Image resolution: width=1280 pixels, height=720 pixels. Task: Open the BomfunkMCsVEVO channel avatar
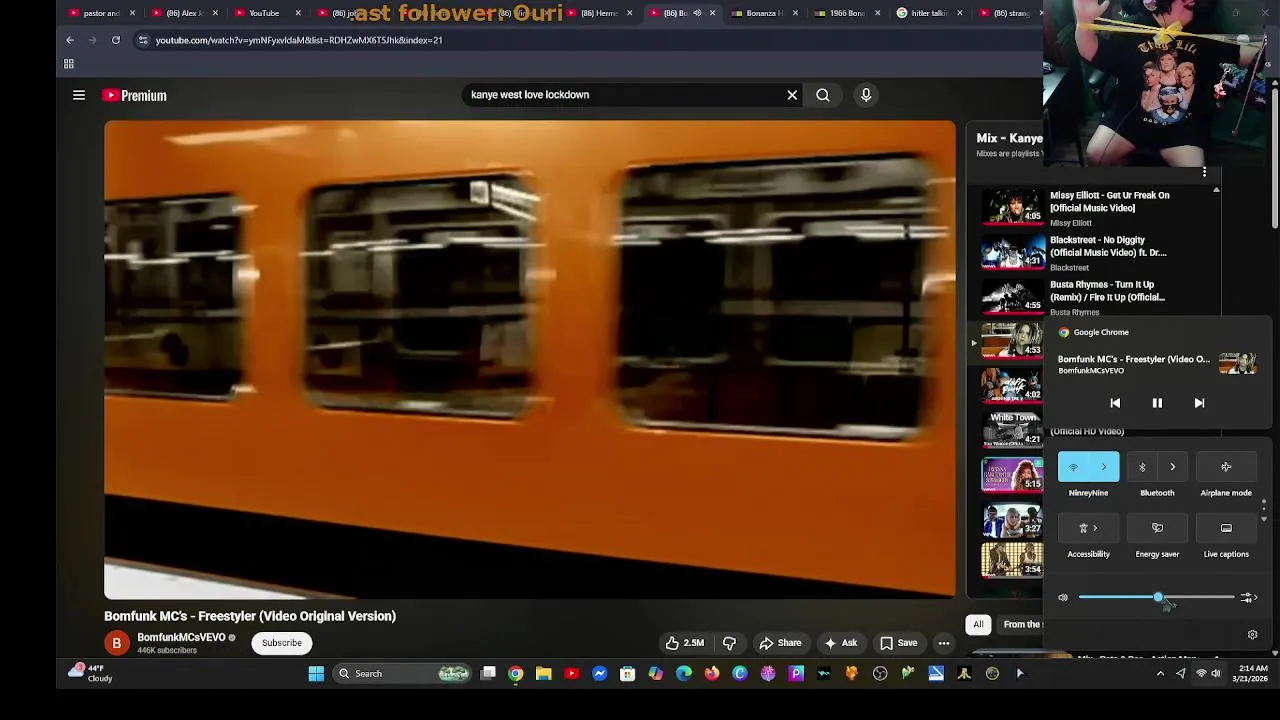point(116,643)
